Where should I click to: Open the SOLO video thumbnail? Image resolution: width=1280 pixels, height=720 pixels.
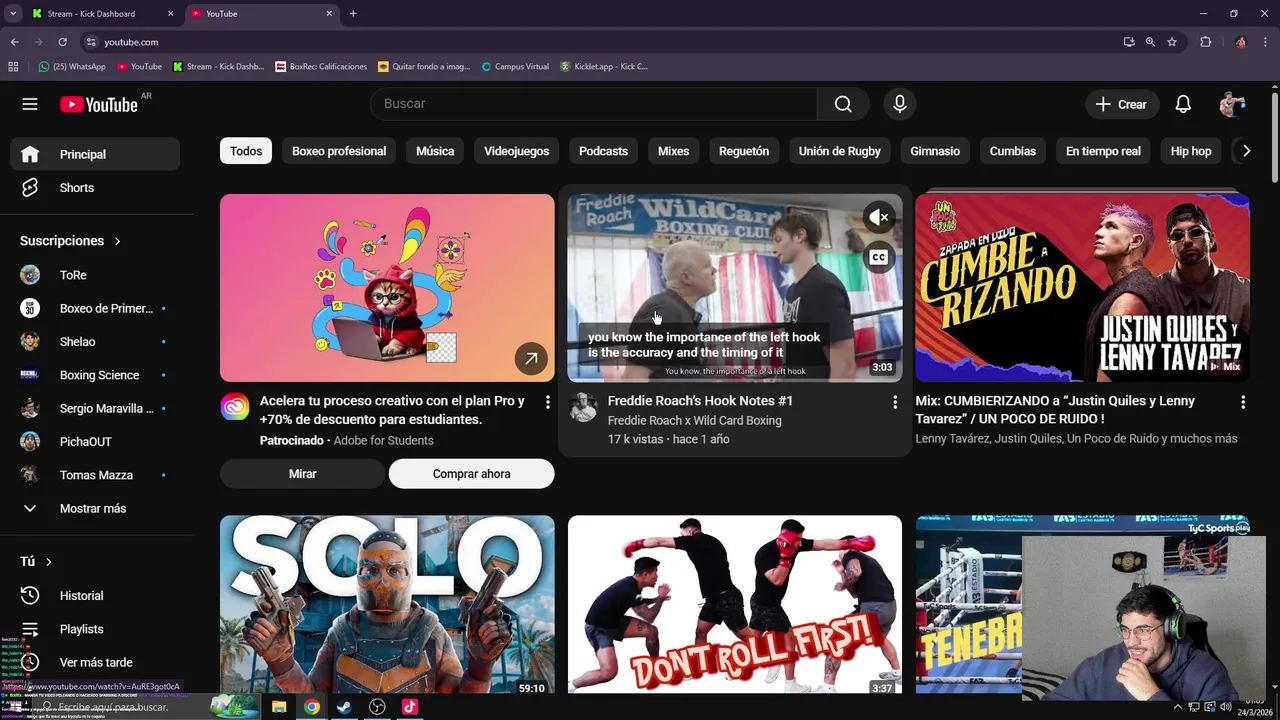pyautogui.click(x=387, y=604)
